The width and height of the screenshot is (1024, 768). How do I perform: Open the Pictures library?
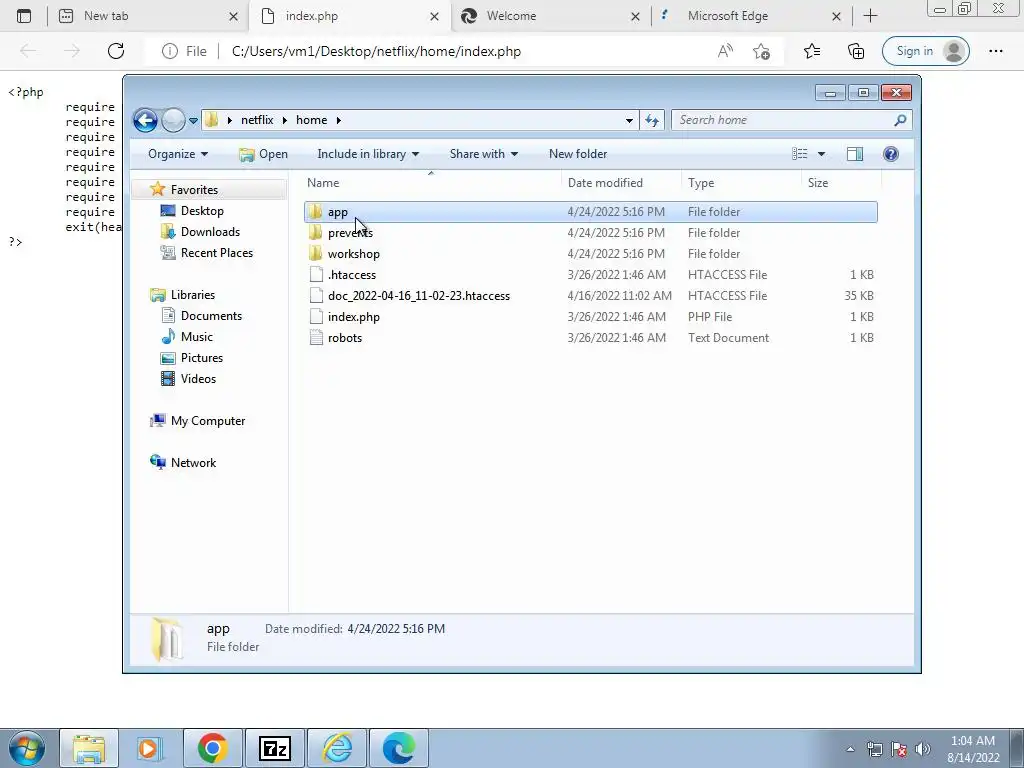tap(202, 358)
